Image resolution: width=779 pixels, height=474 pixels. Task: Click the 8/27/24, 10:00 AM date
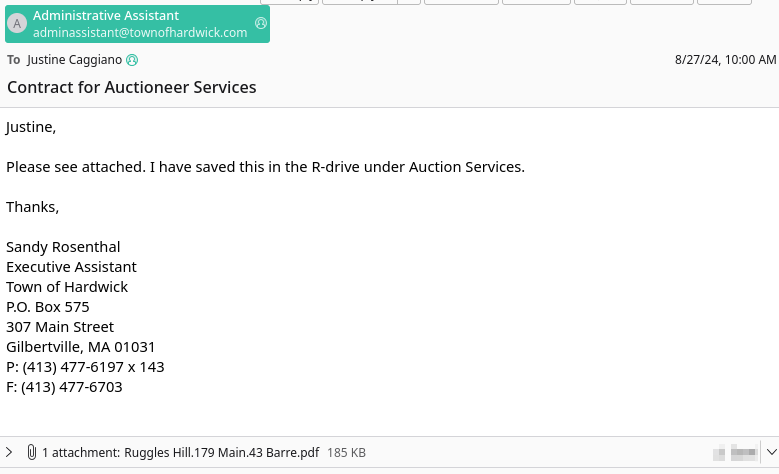click(725, 60)
